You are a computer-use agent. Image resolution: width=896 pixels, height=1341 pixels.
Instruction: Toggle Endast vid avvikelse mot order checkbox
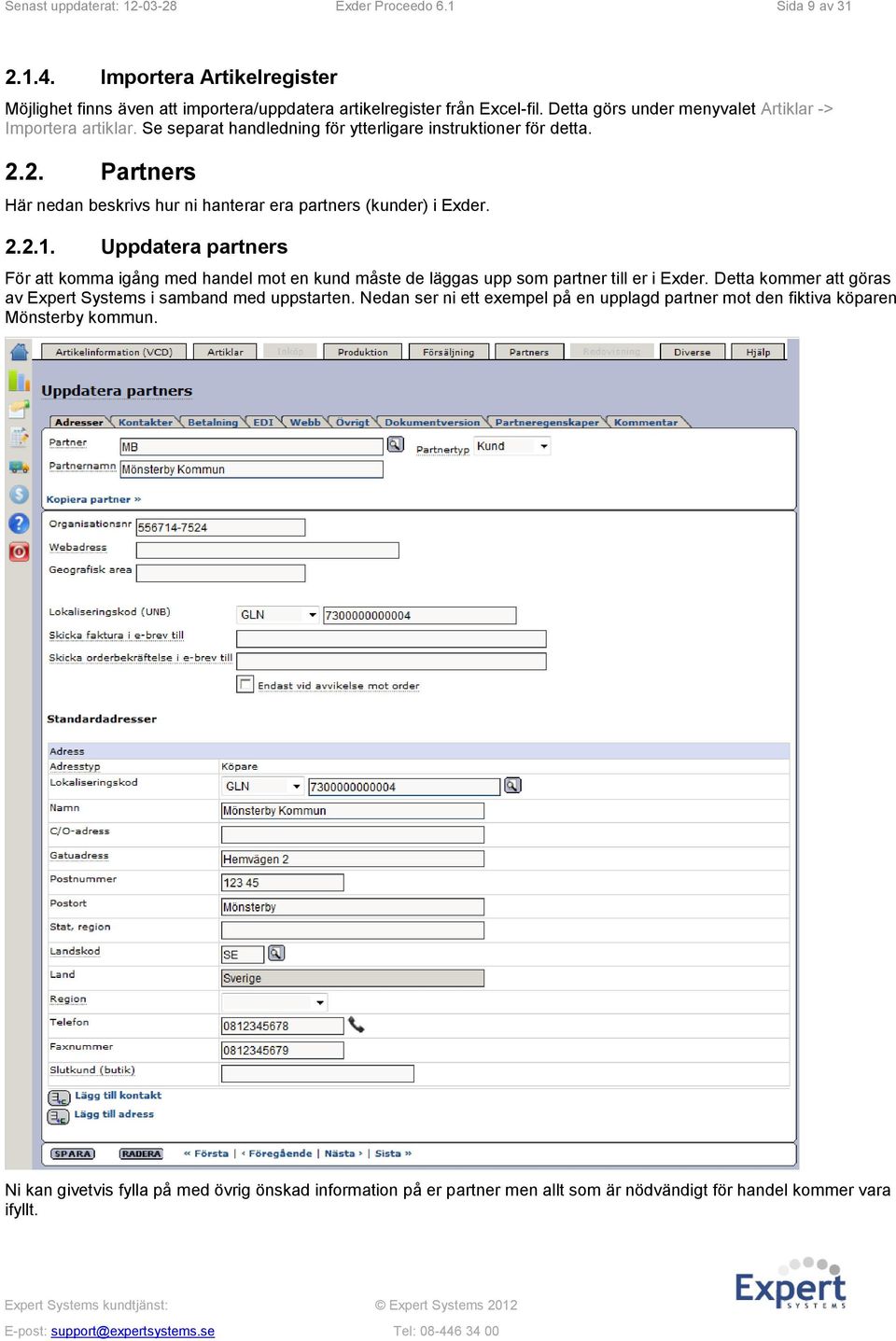tap(245, 684)
